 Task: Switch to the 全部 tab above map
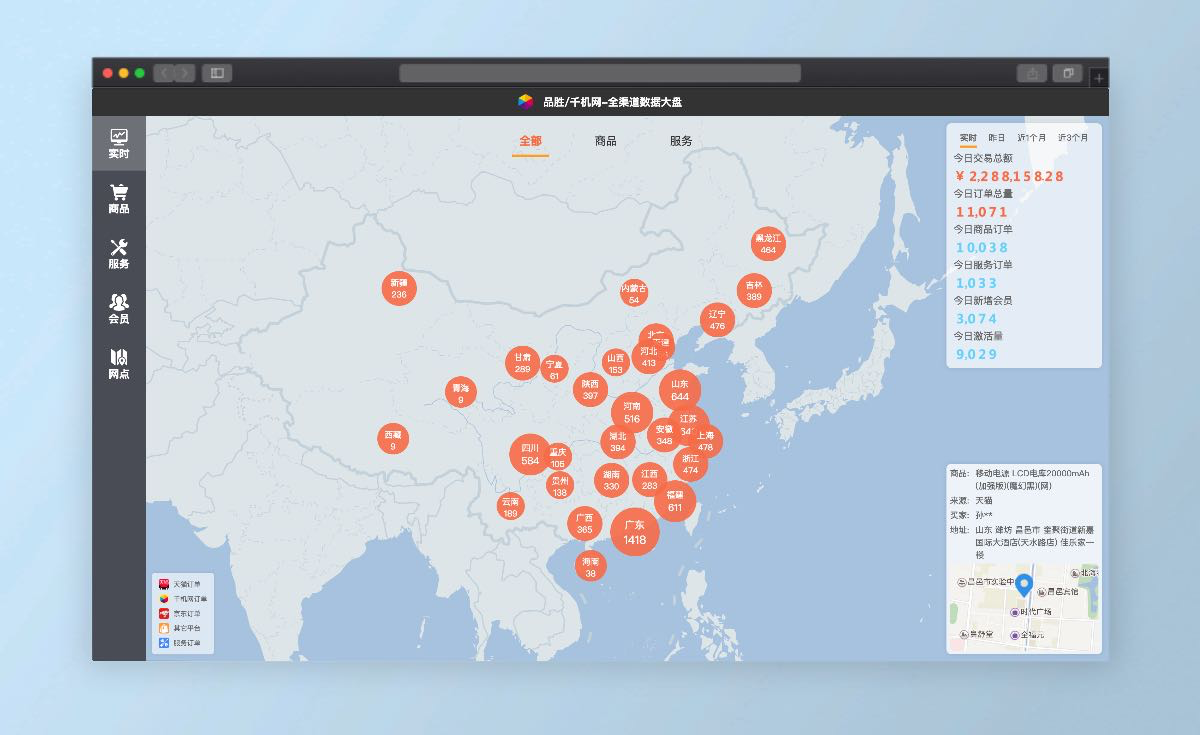[530, 141]
